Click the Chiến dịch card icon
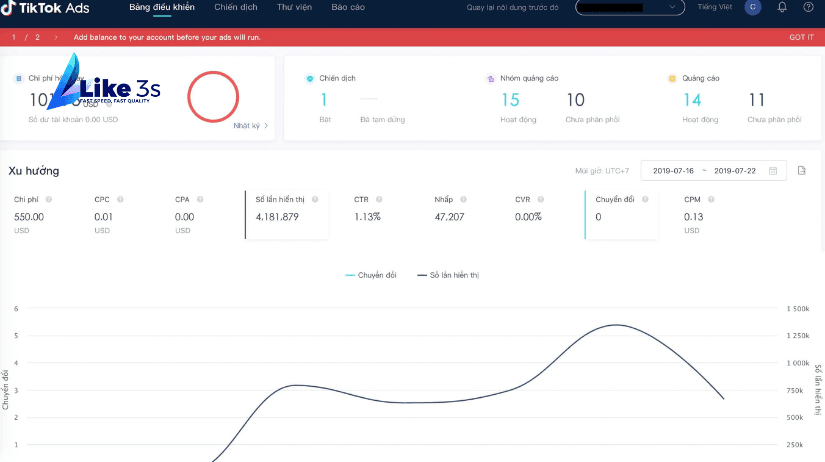The height and width of the screenshot is (462, 825). [309, 78]
